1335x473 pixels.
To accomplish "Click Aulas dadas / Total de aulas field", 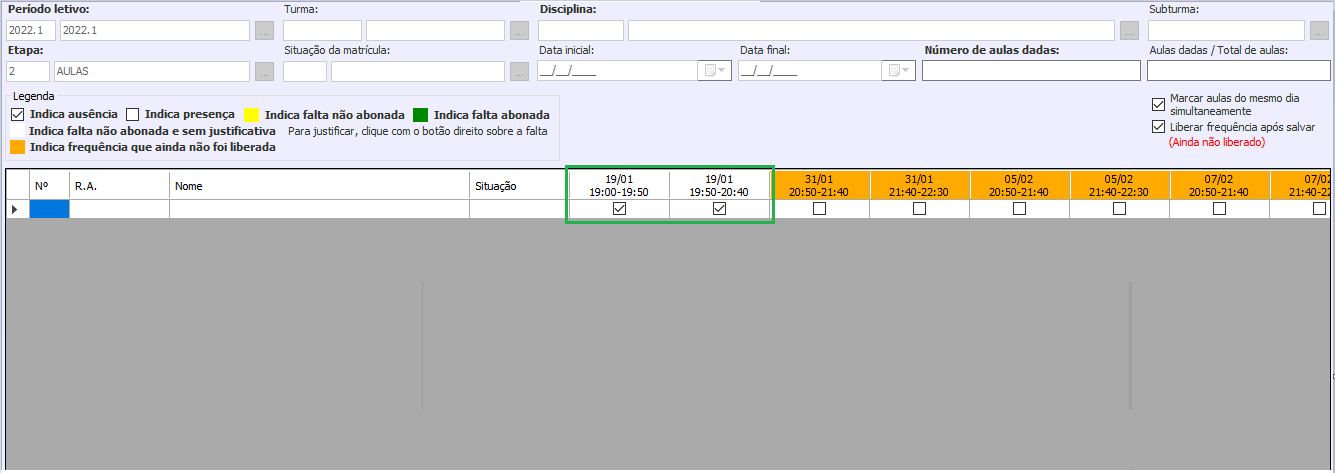I will point(1238,71).
